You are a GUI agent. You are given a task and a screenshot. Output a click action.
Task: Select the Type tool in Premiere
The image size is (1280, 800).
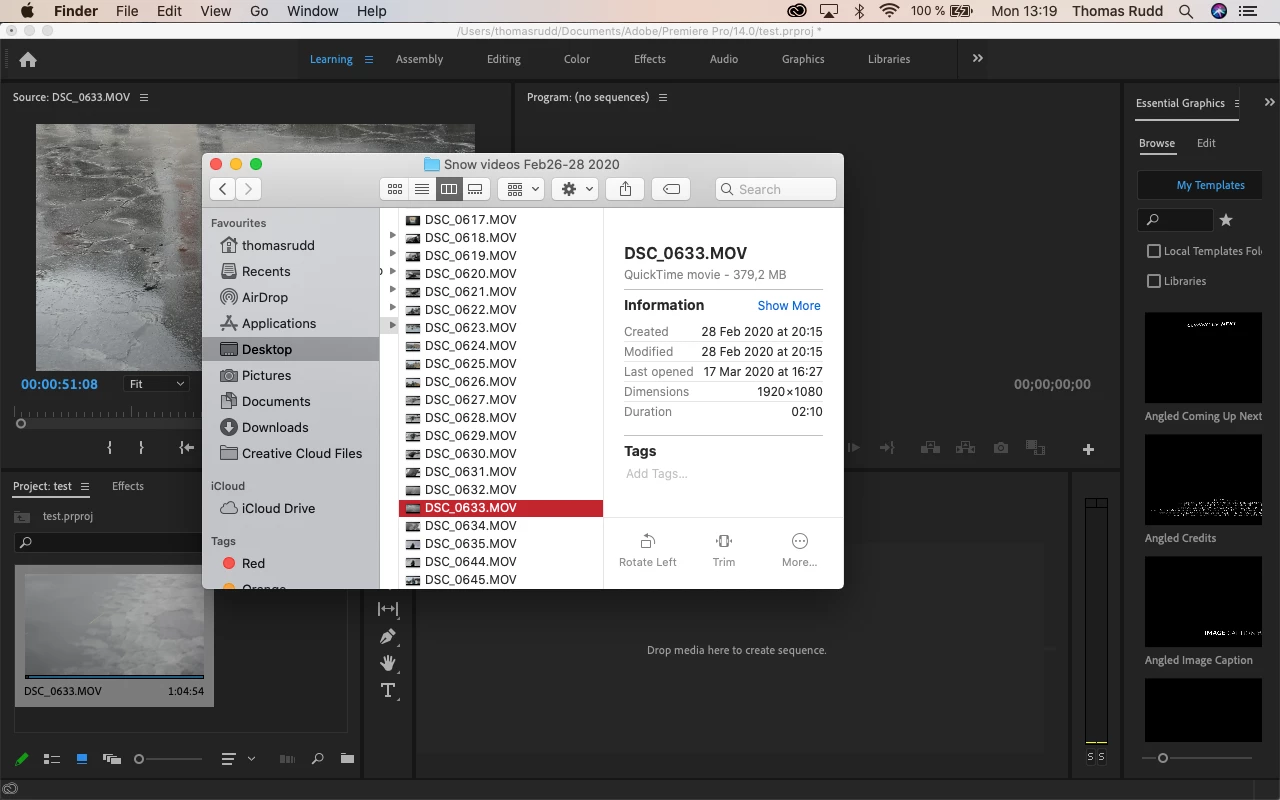[x=388, y=690]
